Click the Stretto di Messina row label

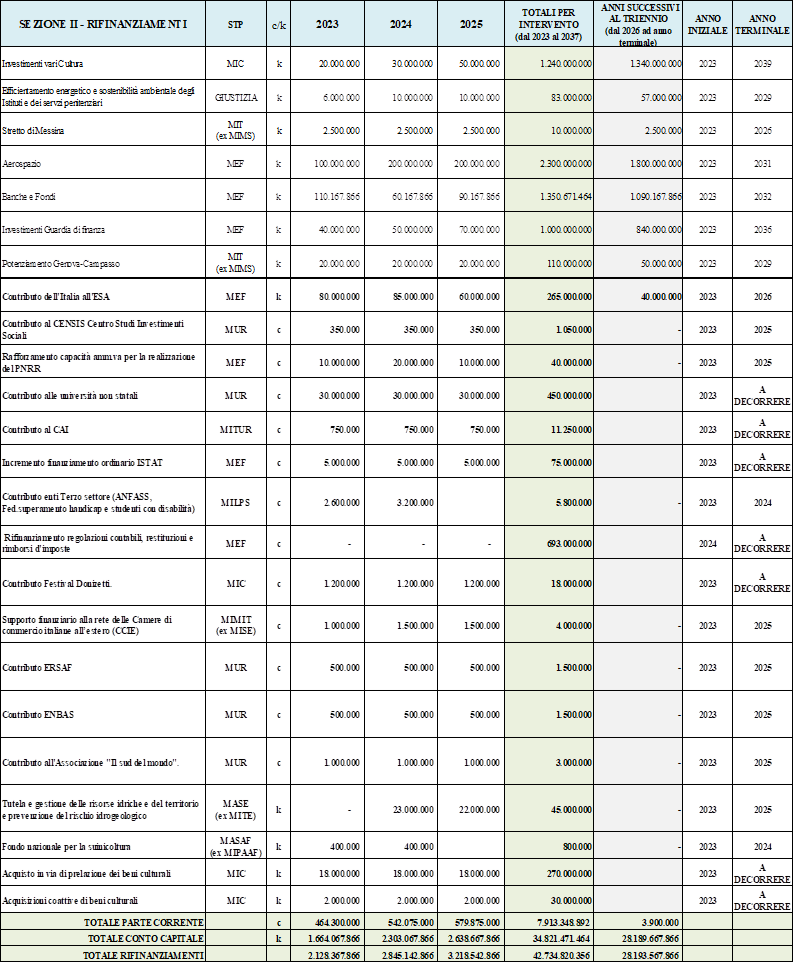[x=35, y=130]
